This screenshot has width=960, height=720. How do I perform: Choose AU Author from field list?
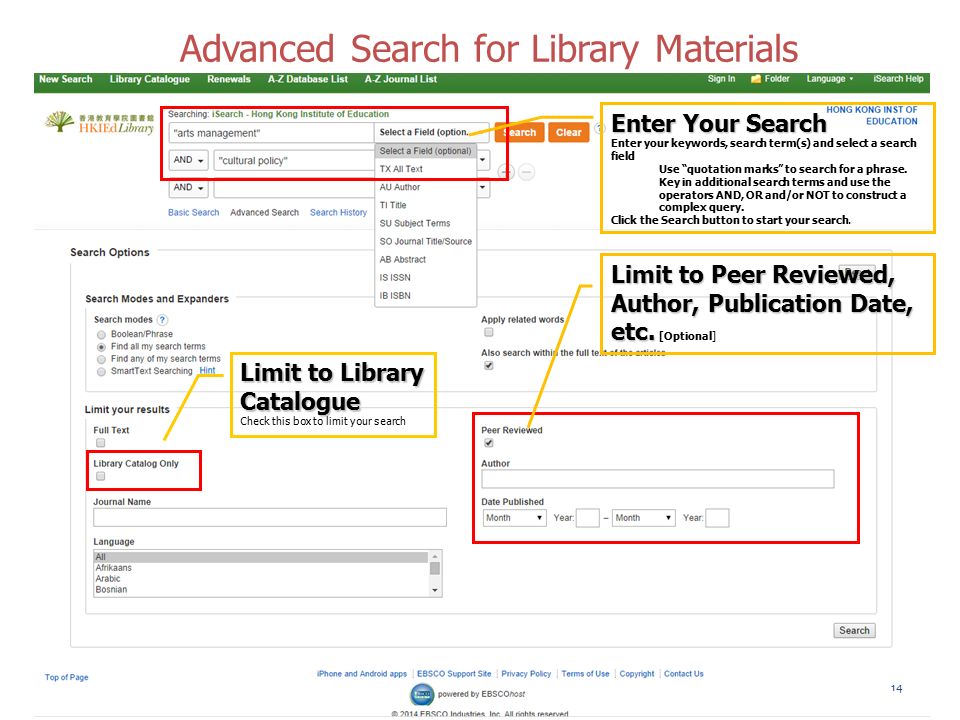(426, 187)
